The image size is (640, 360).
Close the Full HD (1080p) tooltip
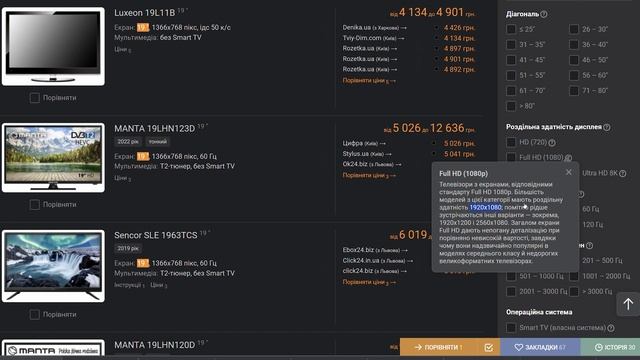(569, 172)
